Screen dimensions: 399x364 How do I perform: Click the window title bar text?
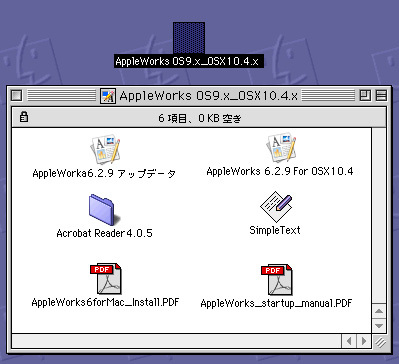point(208,96)
